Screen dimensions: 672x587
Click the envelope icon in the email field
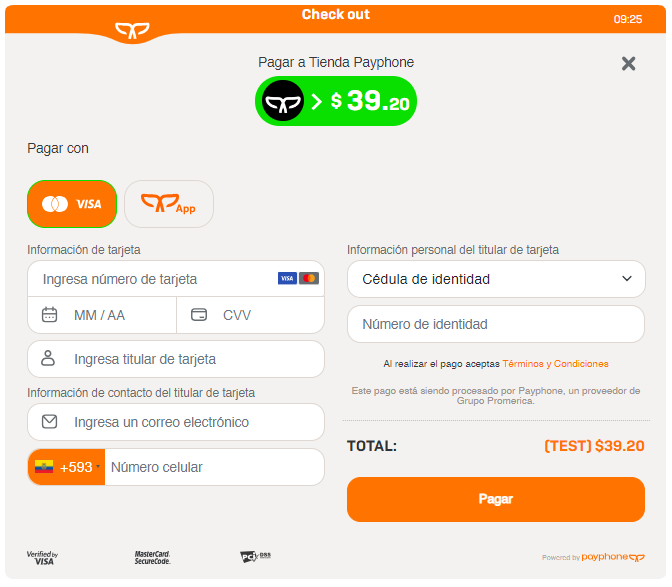pos(49,422)
